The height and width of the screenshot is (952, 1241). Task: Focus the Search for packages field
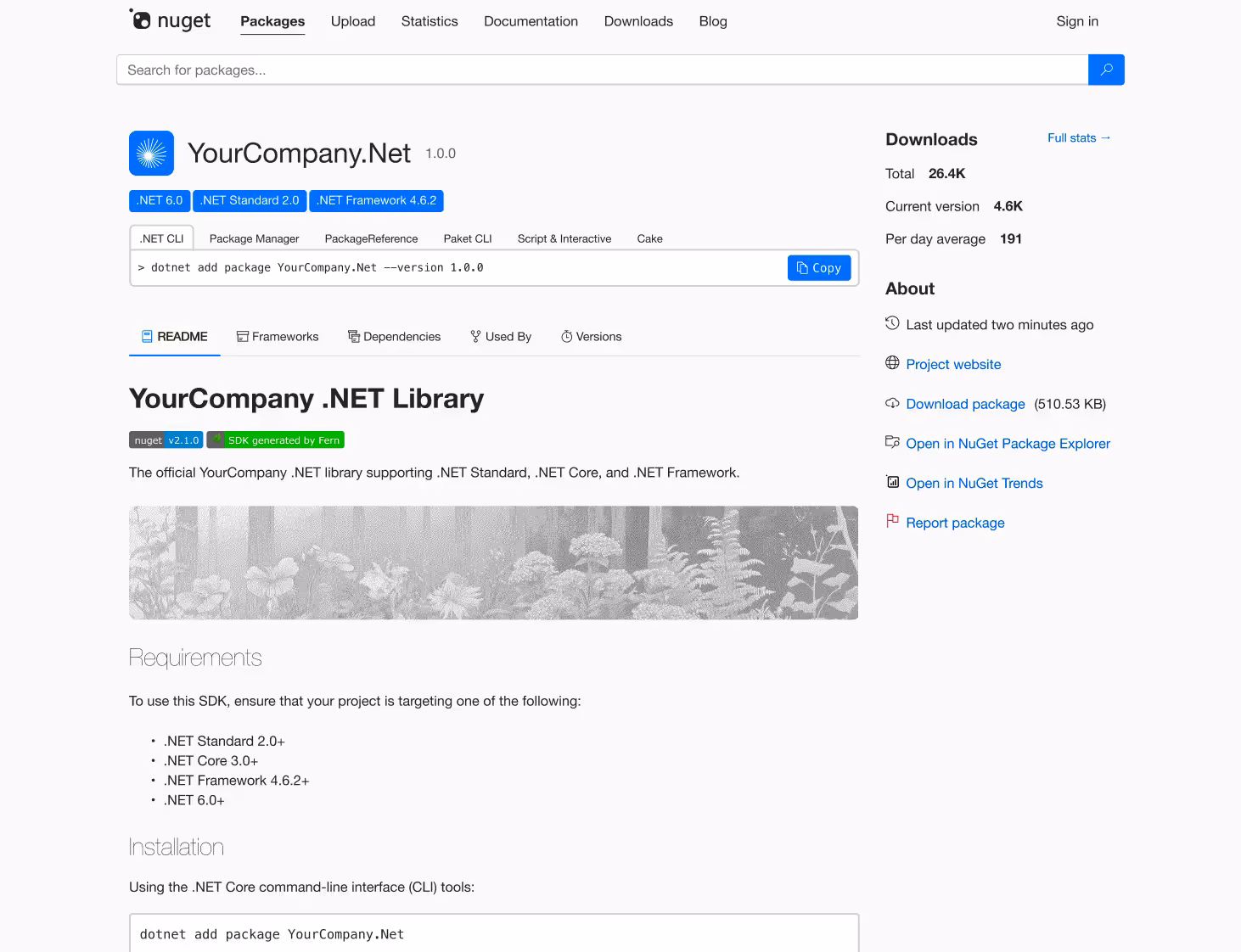(602, 70)
